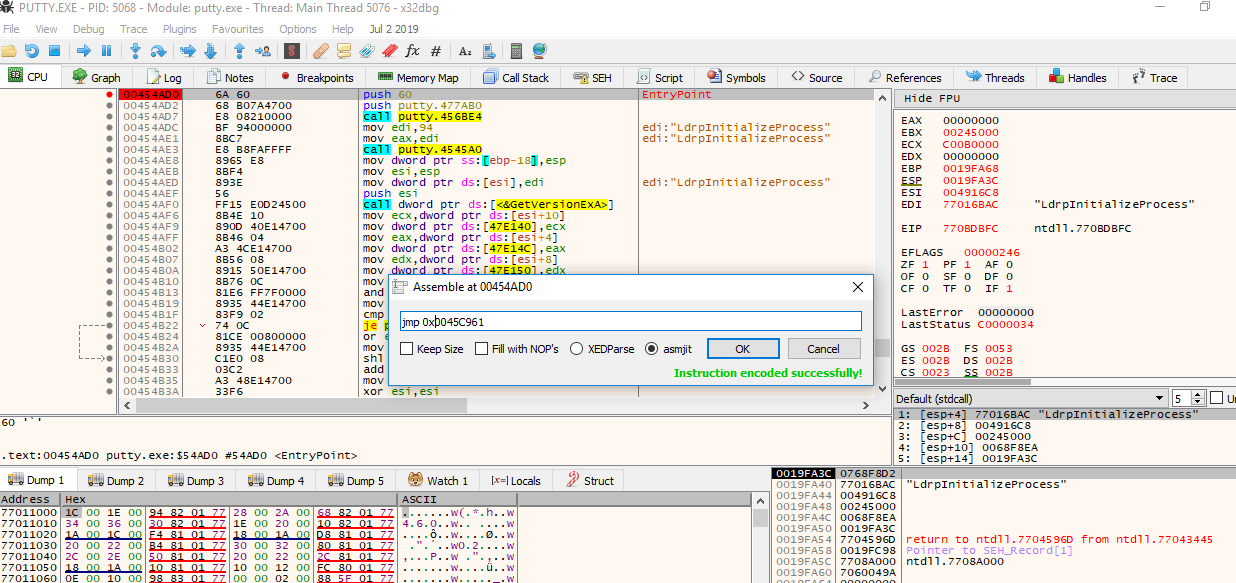Expand the Default (stdcall) calling convention dropdown
The image size is (1236, 583).
1159,398
